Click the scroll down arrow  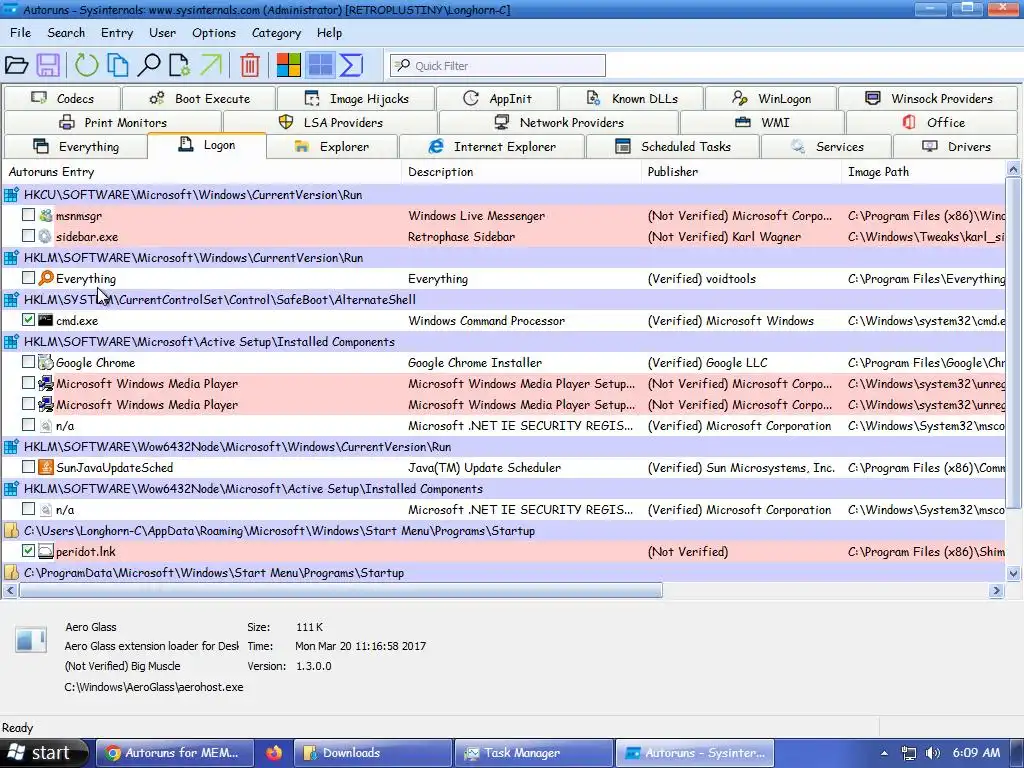pos(1013,573)
